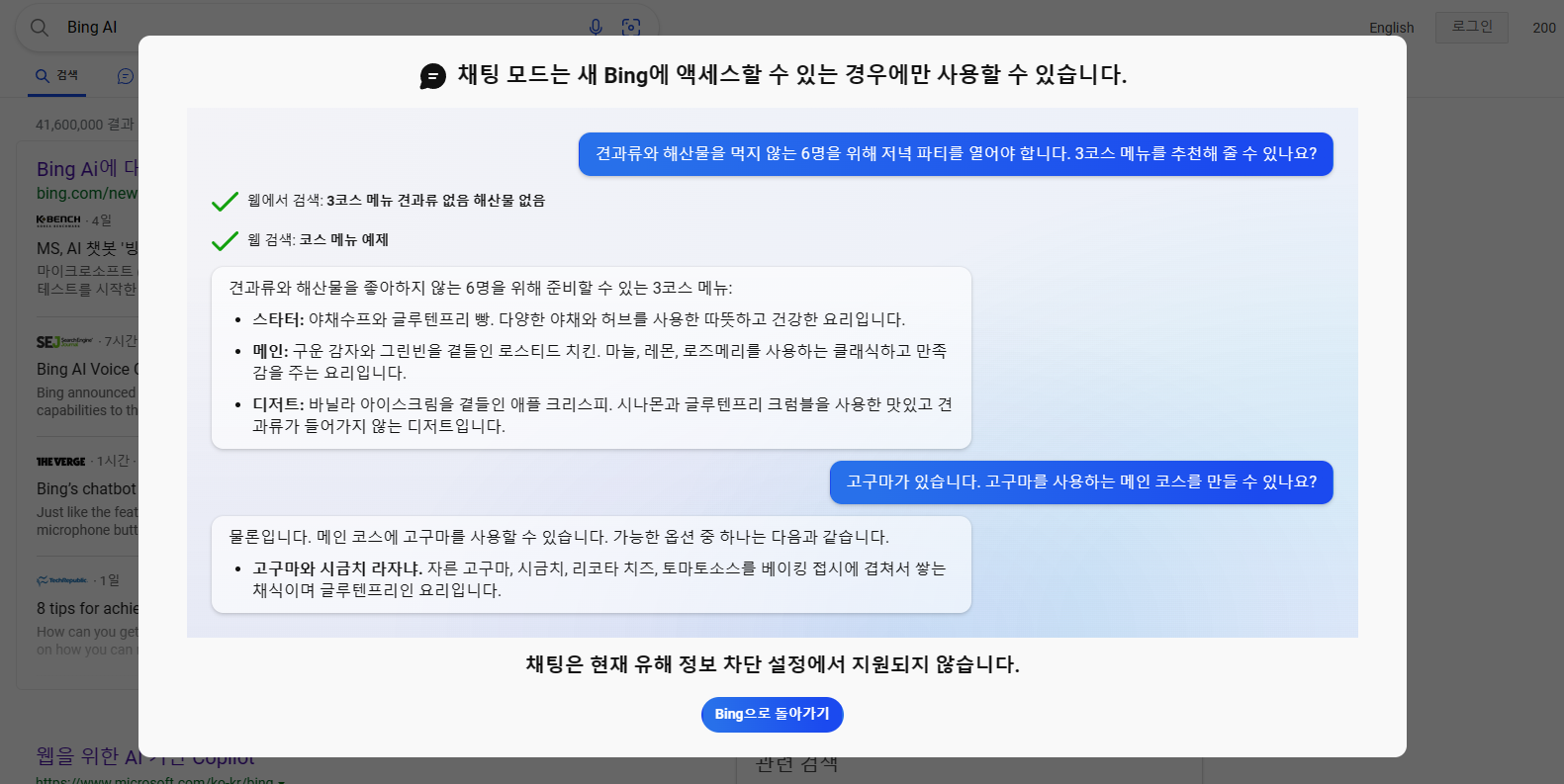Viewport: 1564px width, 784px height.
Task: Click the notice 채팅은 현재 유해 정보 차단
Action: click(773, 664)
